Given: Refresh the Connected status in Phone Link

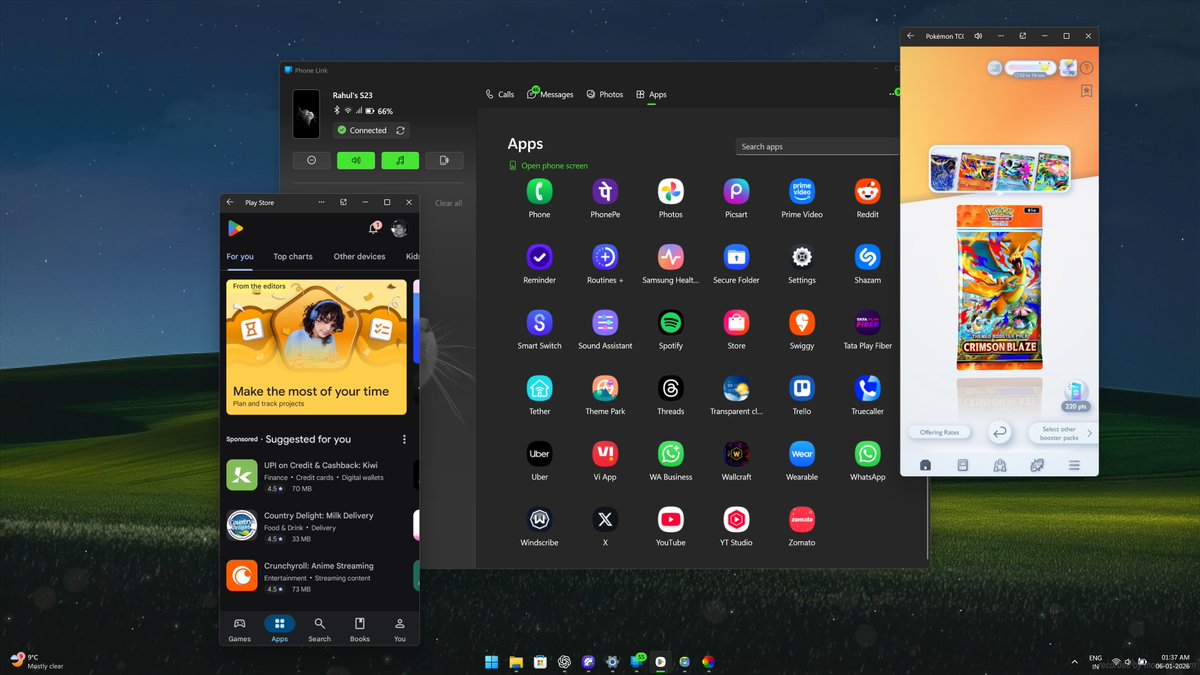Looking at the screenshot, I should [x=400, y=130].
